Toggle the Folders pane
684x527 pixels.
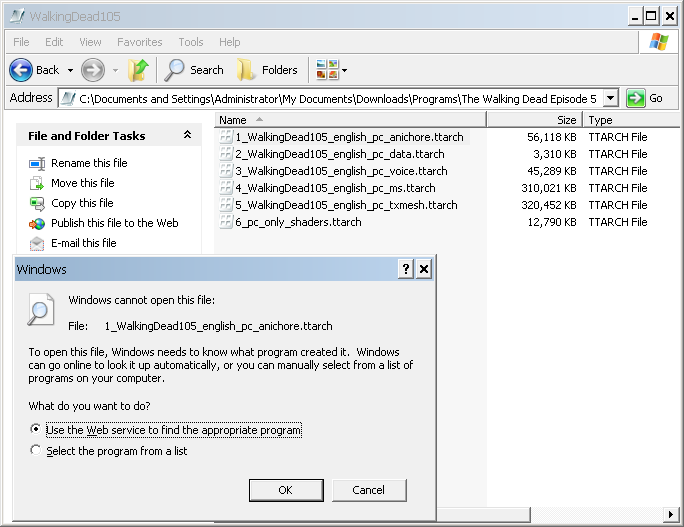pos(267,70)
